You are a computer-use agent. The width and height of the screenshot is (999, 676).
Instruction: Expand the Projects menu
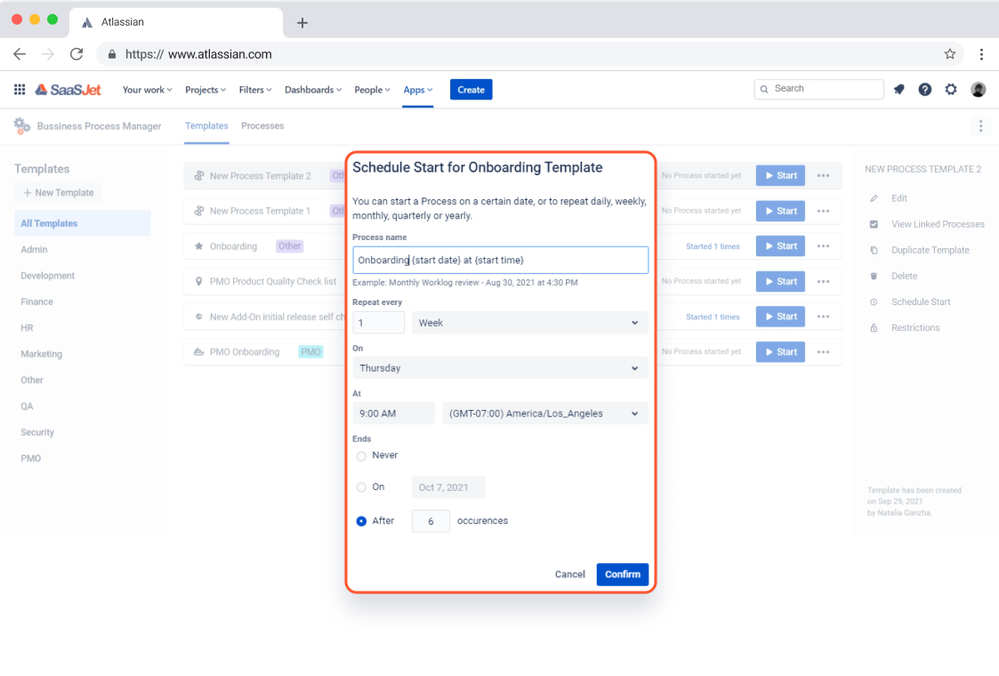coord(205,90)
